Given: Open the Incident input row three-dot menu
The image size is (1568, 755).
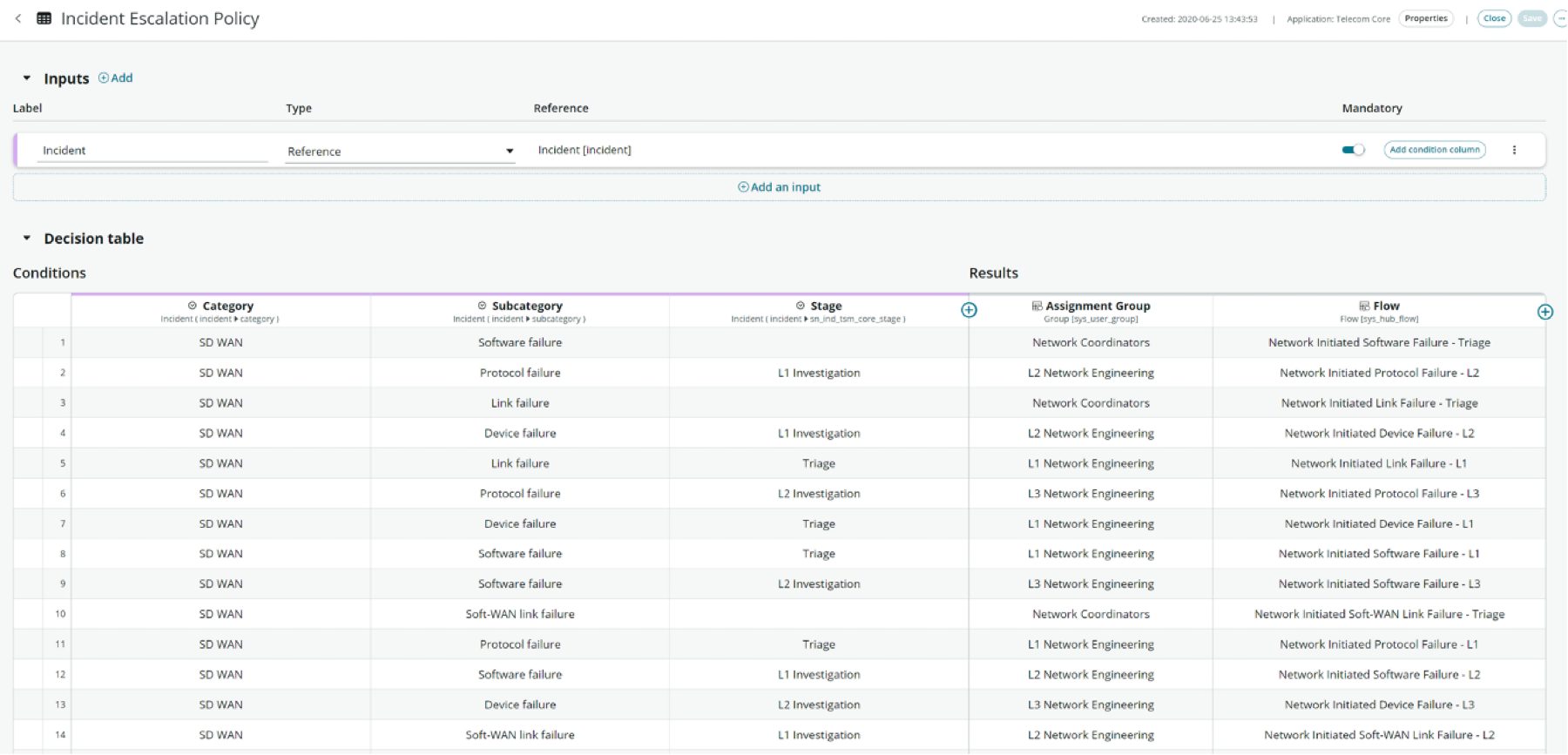Looking at the screenshot, I should point(1514,150).
